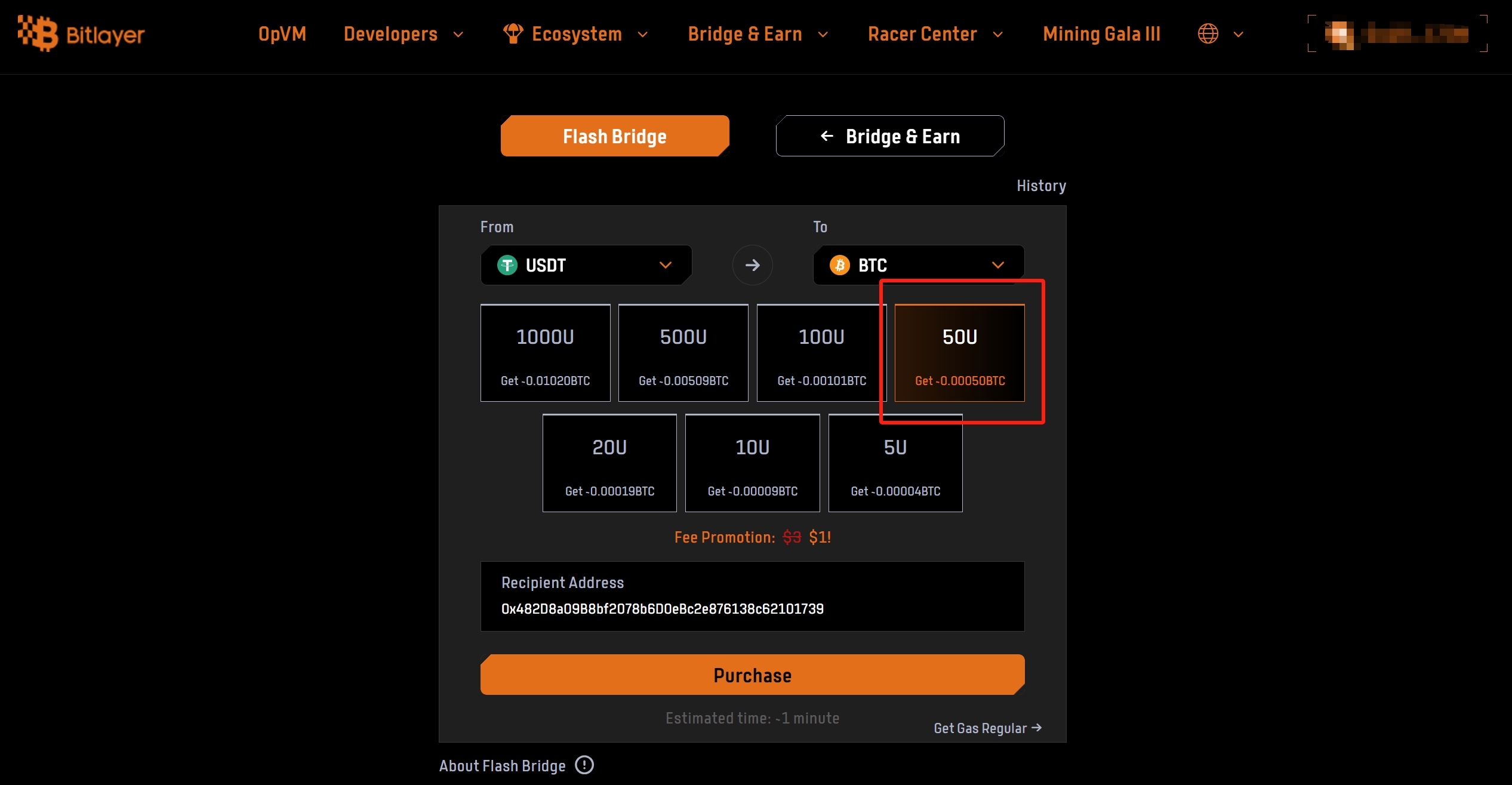The width and height of the screenshot is (1512, 785).
Task: Choose the 20U amount option
Action: [609, 463]
